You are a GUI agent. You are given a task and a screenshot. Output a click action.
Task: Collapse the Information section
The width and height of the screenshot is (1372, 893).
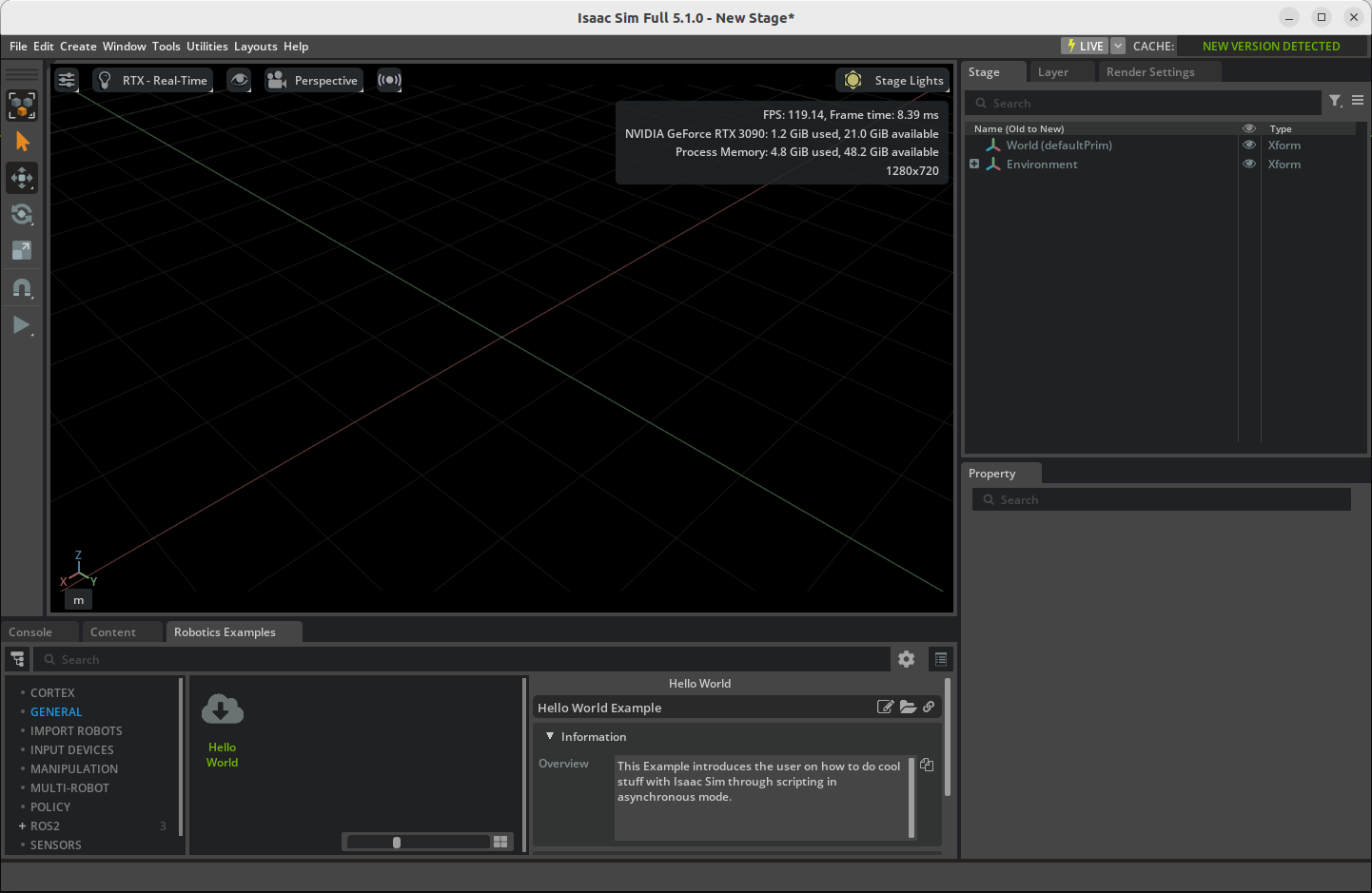550,737
